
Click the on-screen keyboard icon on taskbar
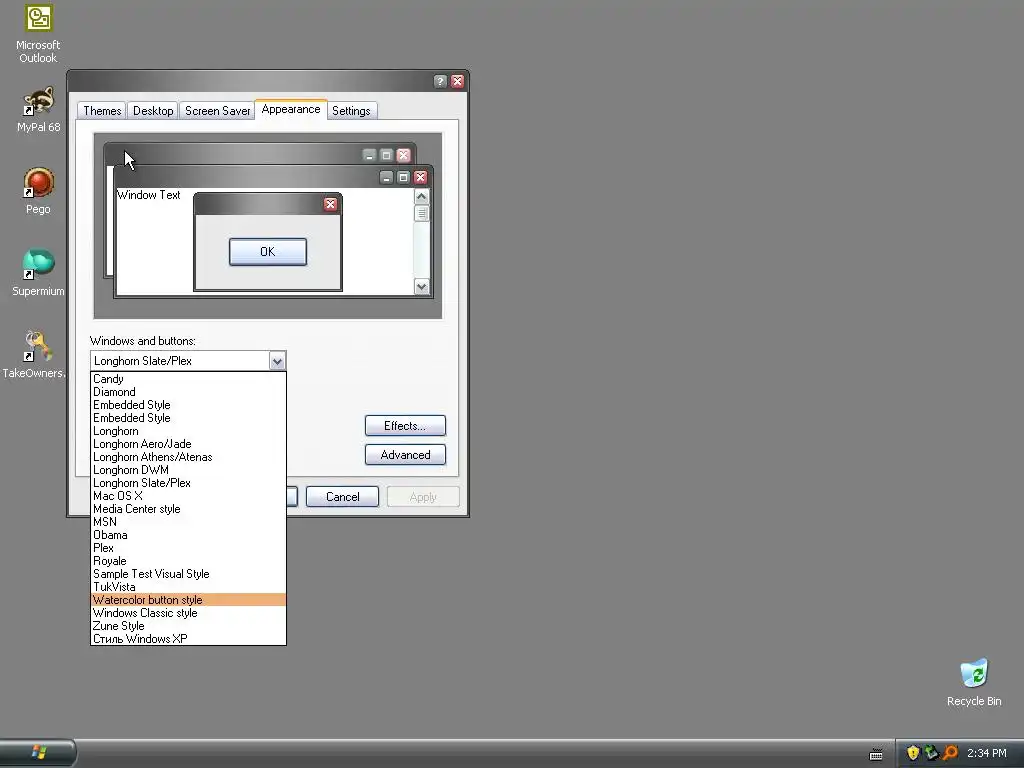click(876, 754)
